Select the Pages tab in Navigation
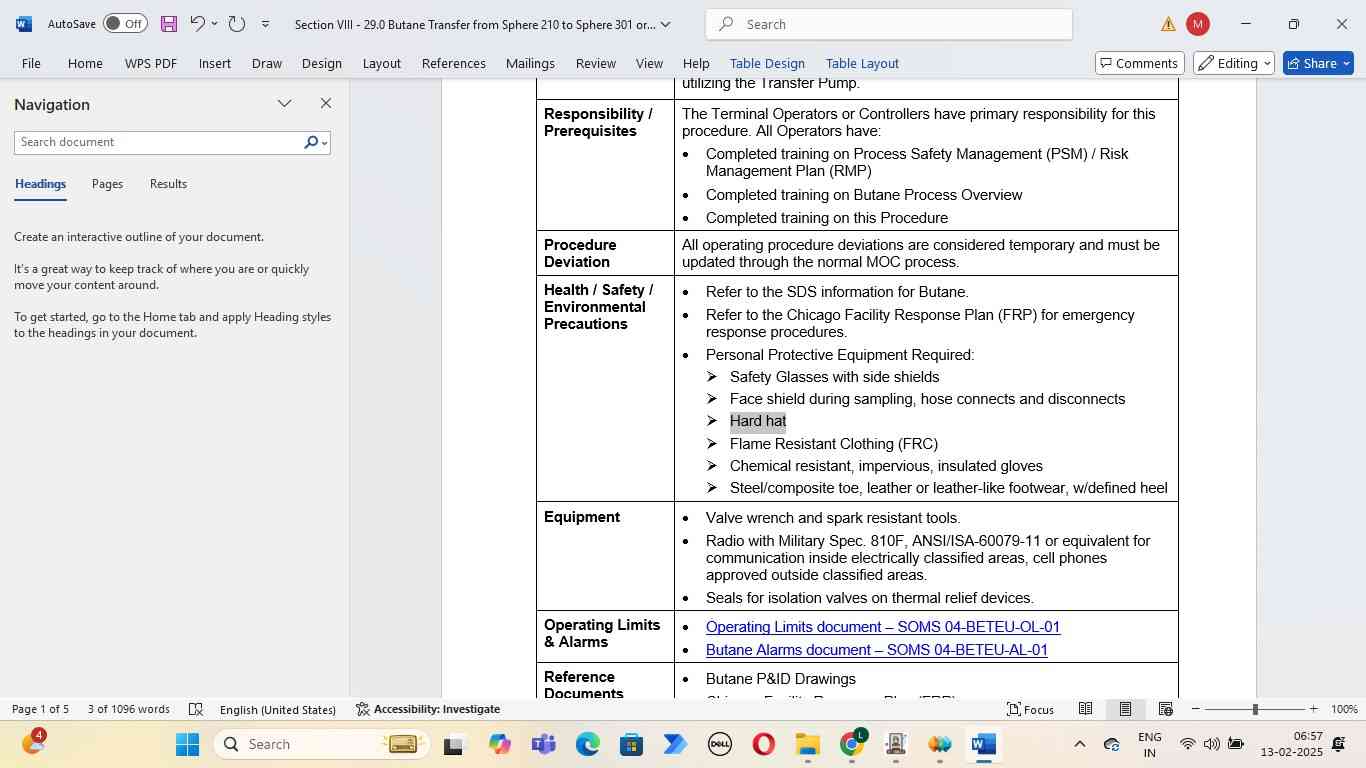This screenshot has height=768, width=1366. coord(107,184)
